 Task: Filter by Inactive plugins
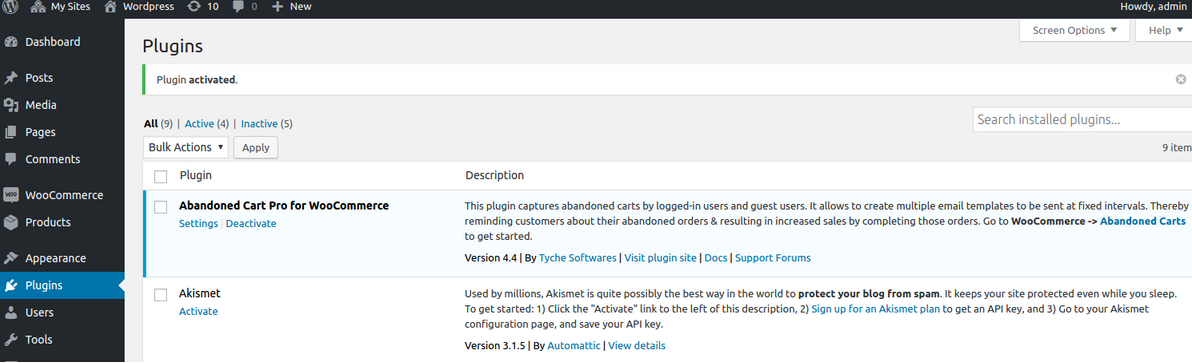click(x=259, y=124)
